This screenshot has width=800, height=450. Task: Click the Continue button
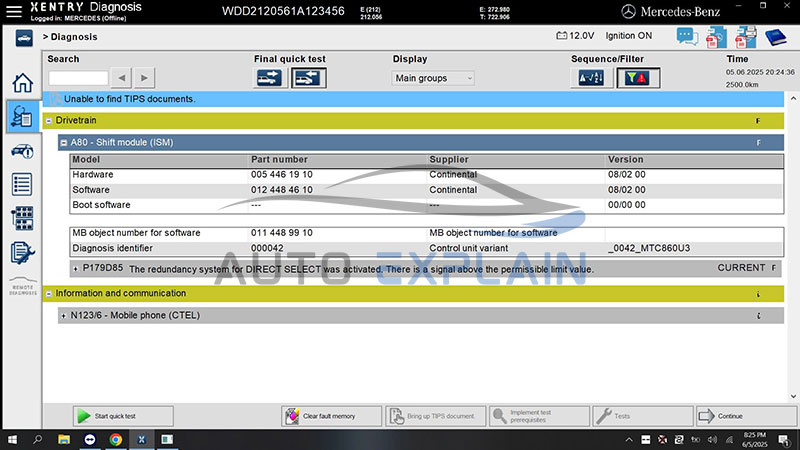click(x=746, y=416)
